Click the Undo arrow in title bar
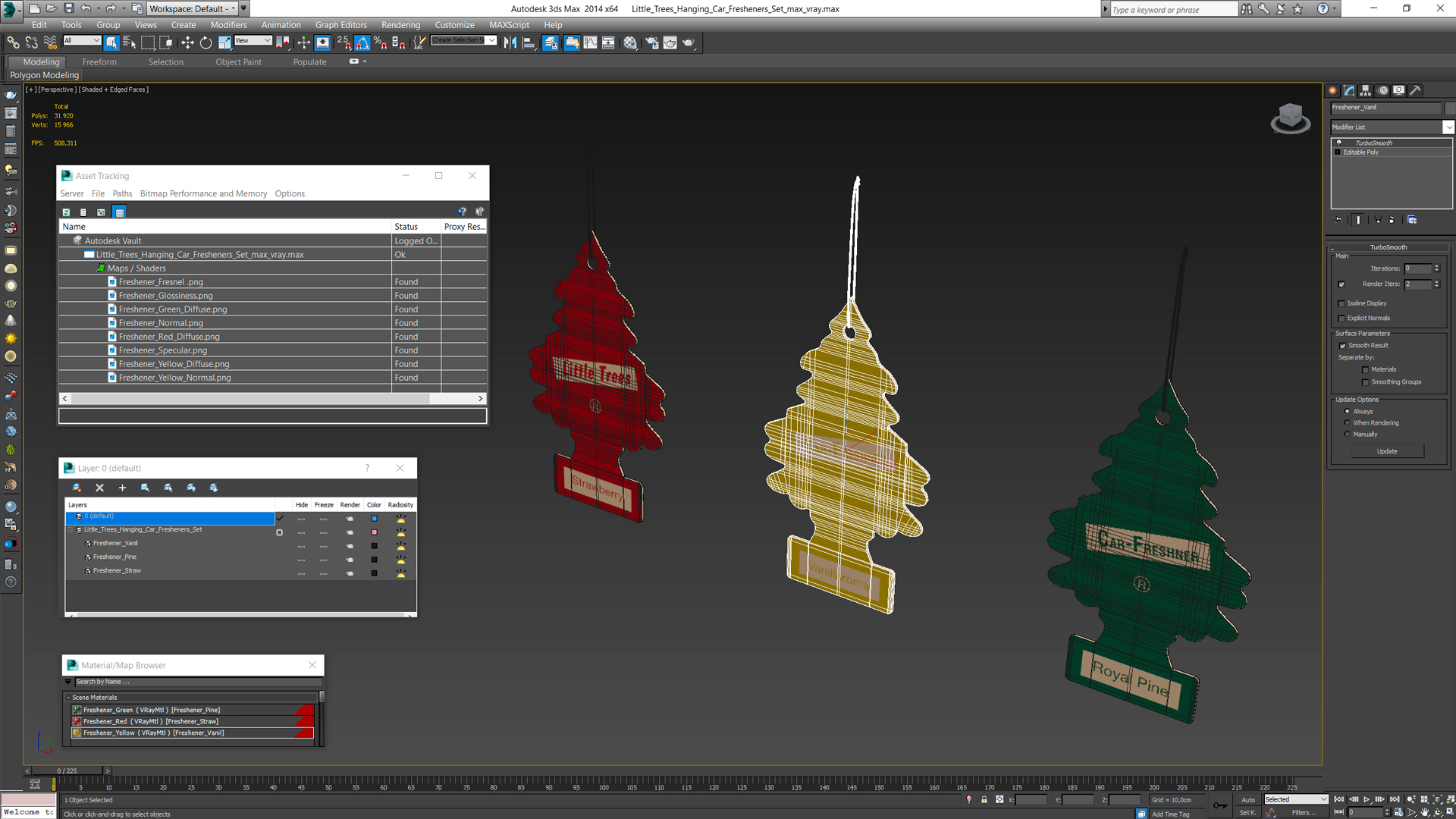The height and width of the screenshot is (819, 1456). click(x=86, y=8)
